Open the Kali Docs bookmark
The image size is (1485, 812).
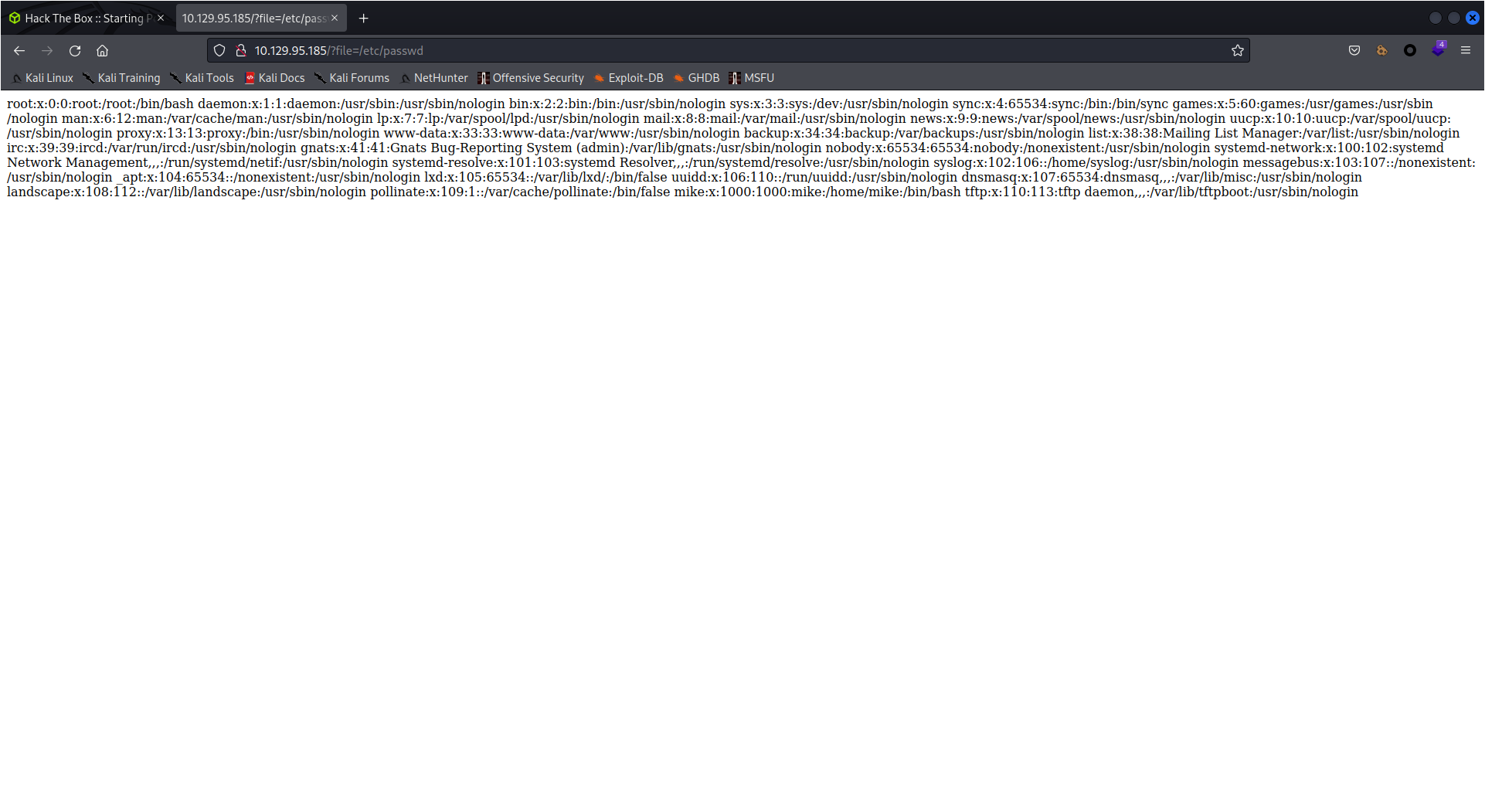pyautogui.click(x=275, y=78)
